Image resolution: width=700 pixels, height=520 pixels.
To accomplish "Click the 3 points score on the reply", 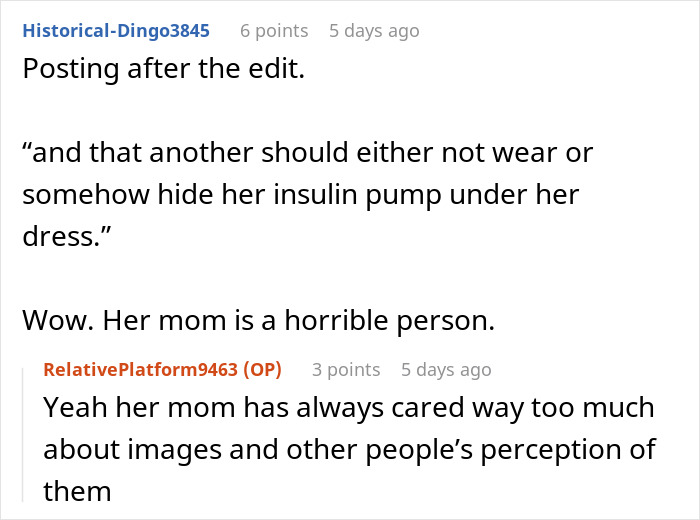I will point(346,370).
